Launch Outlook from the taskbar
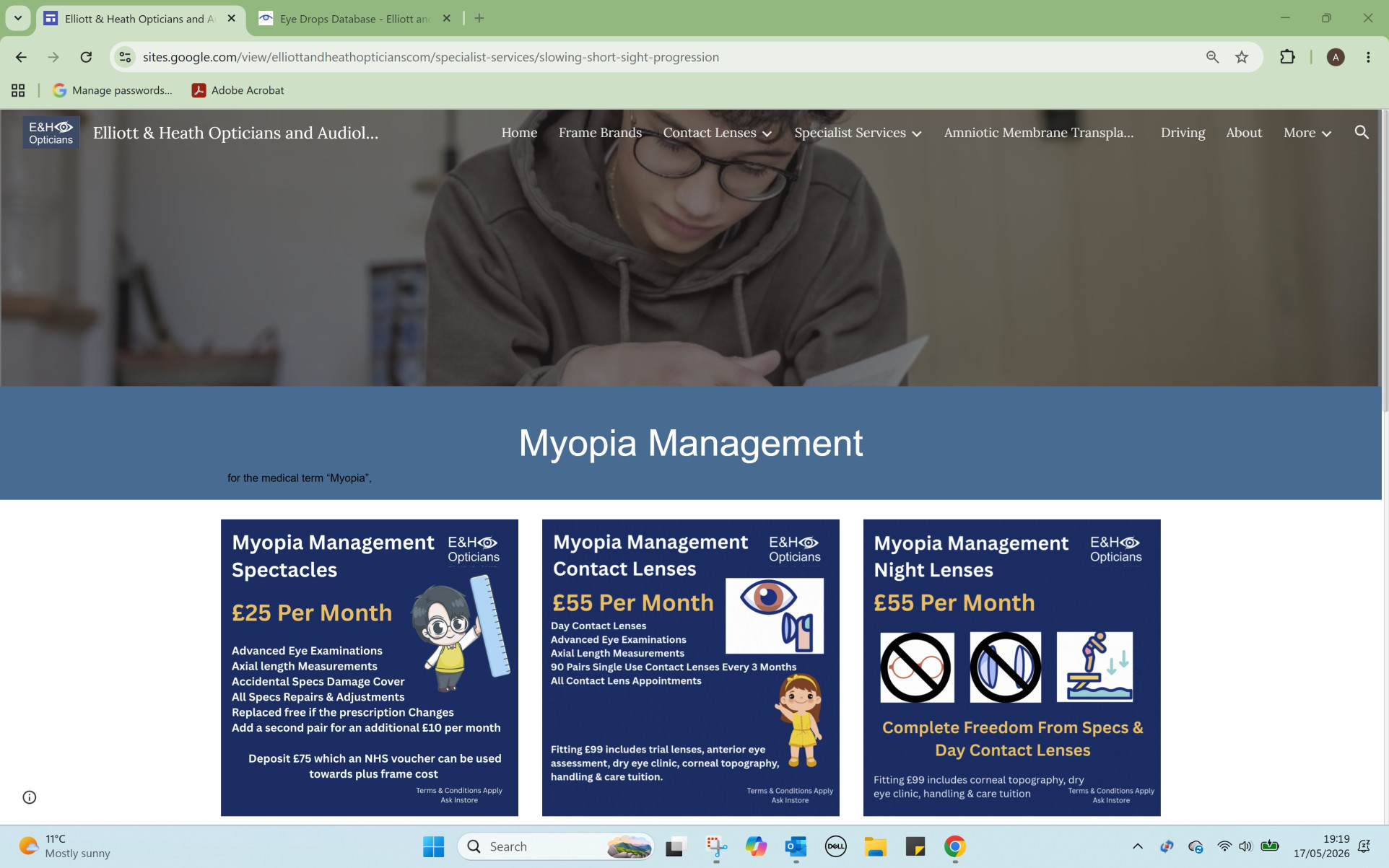The image size is (1389, 868). click(x=796, y=846)
